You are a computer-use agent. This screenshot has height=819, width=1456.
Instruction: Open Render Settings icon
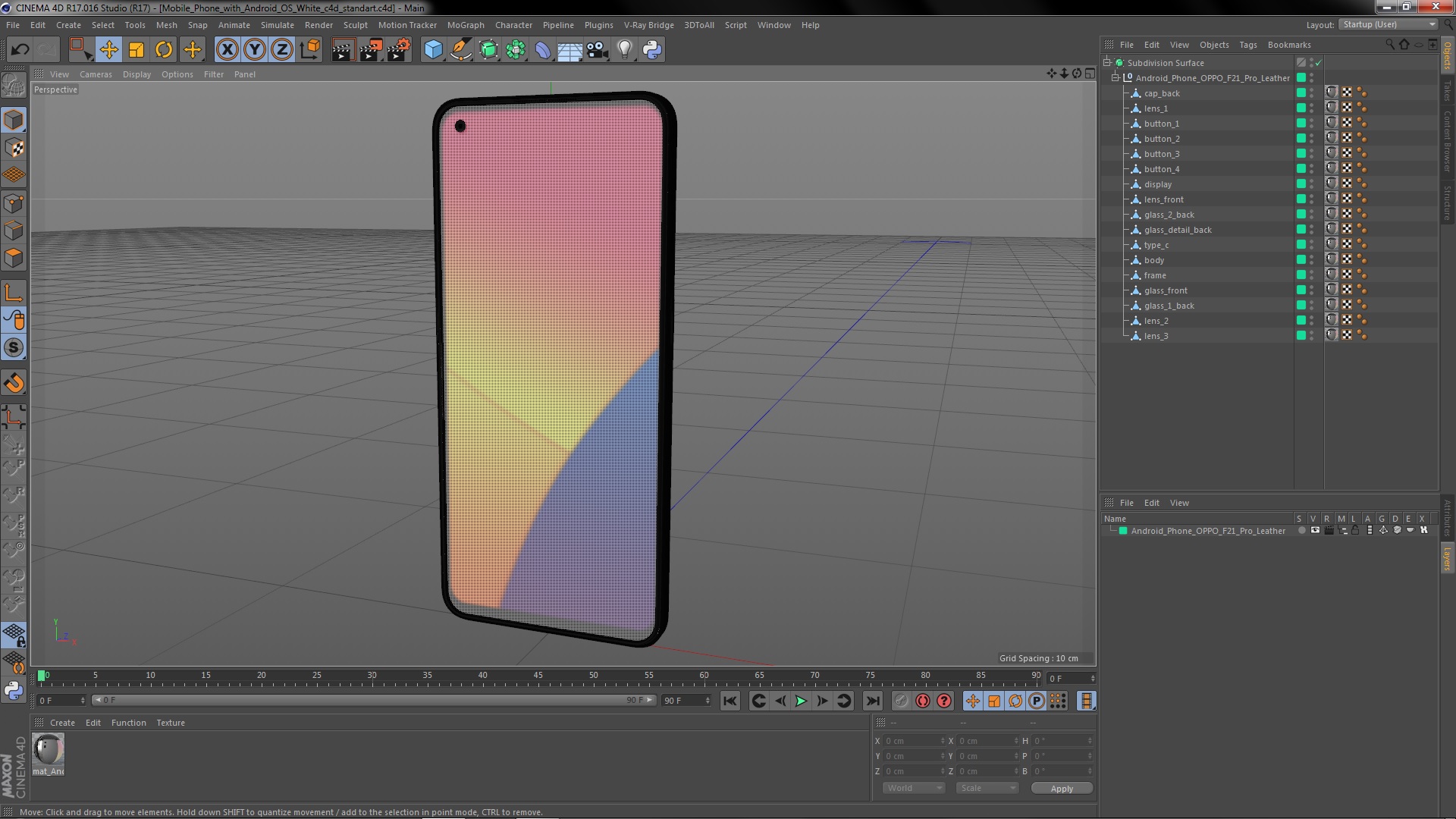tap(399, 50)
